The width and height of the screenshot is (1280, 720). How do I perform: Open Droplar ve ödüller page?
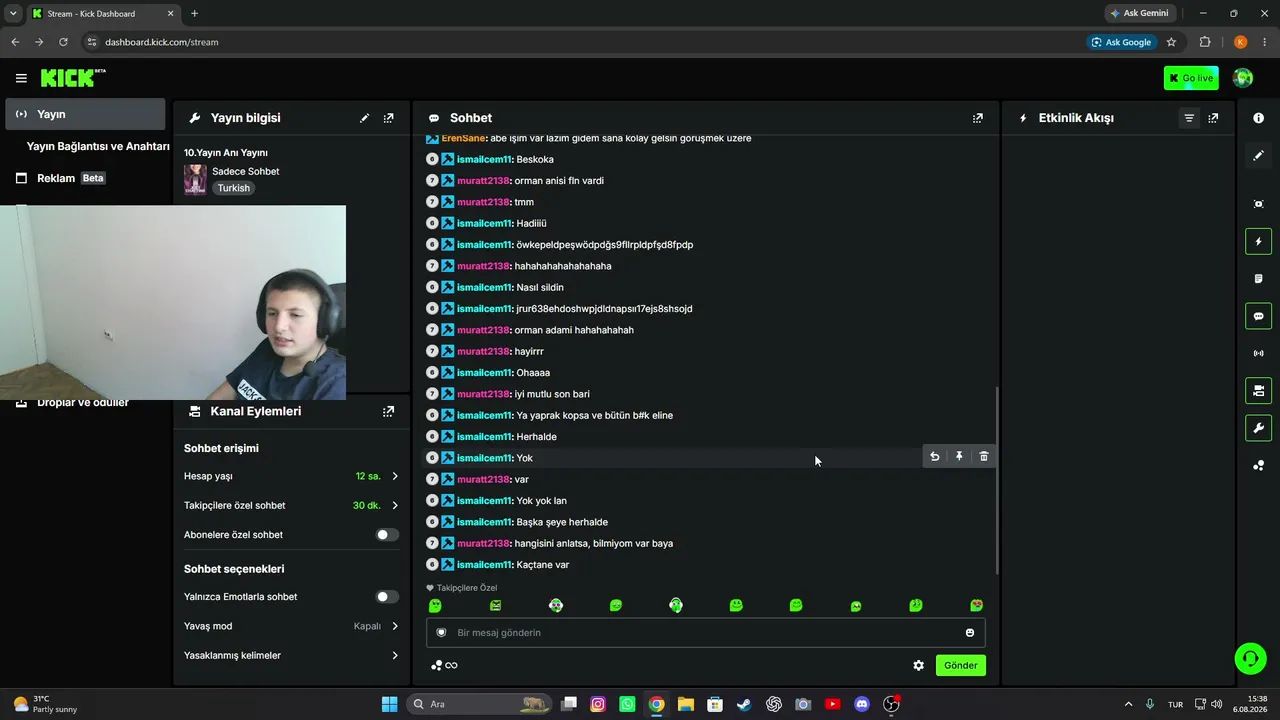tap(83, 402)
